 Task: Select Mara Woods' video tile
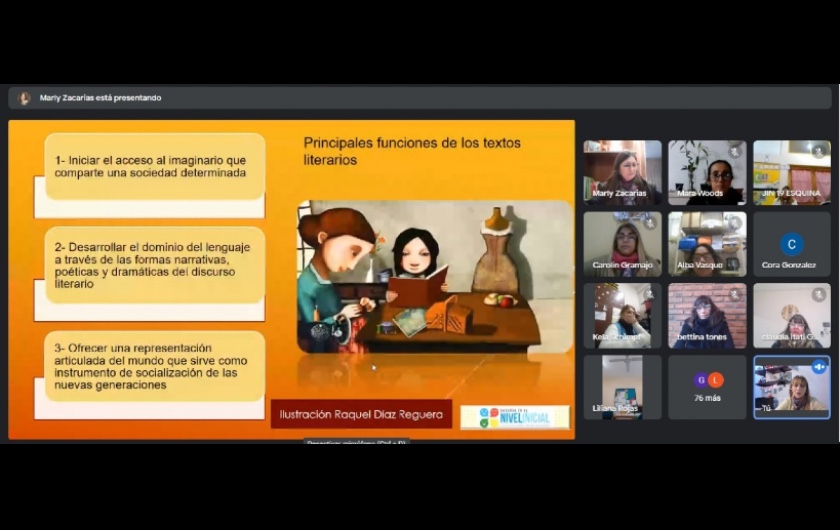coord(707,173)
